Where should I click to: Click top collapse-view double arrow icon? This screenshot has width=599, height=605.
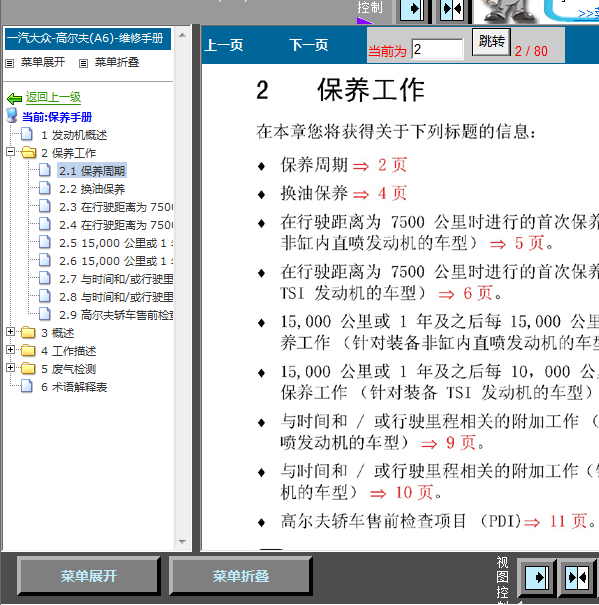452,9
